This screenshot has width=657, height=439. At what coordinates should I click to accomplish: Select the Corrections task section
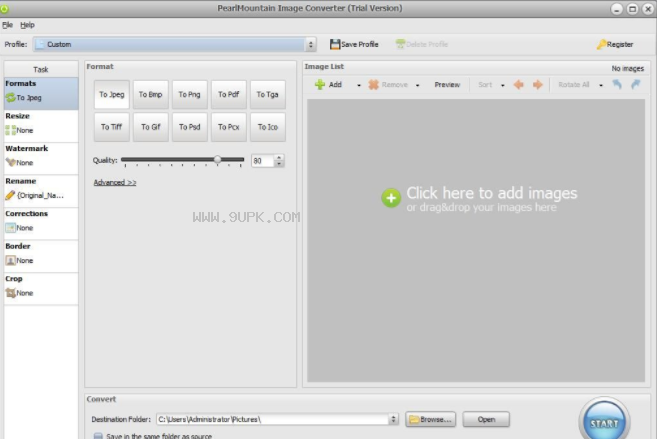point(41,224)
